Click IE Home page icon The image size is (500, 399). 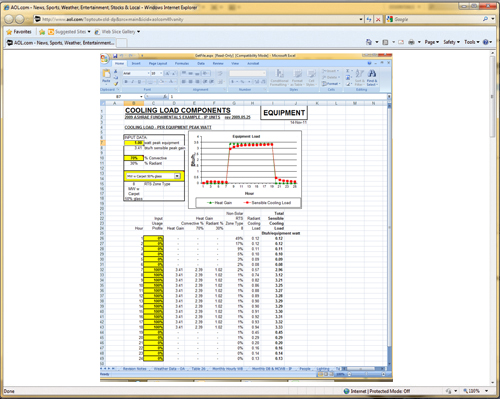[x=369, y=42]
